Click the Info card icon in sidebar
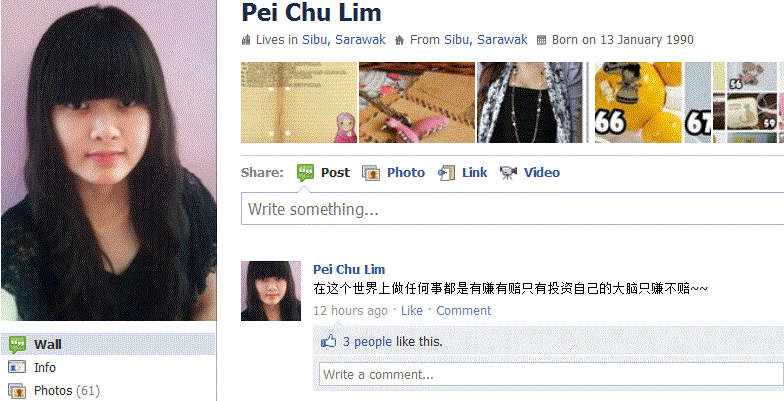Image resolution: width=784 pixels, height=401 pixels. 17,368
